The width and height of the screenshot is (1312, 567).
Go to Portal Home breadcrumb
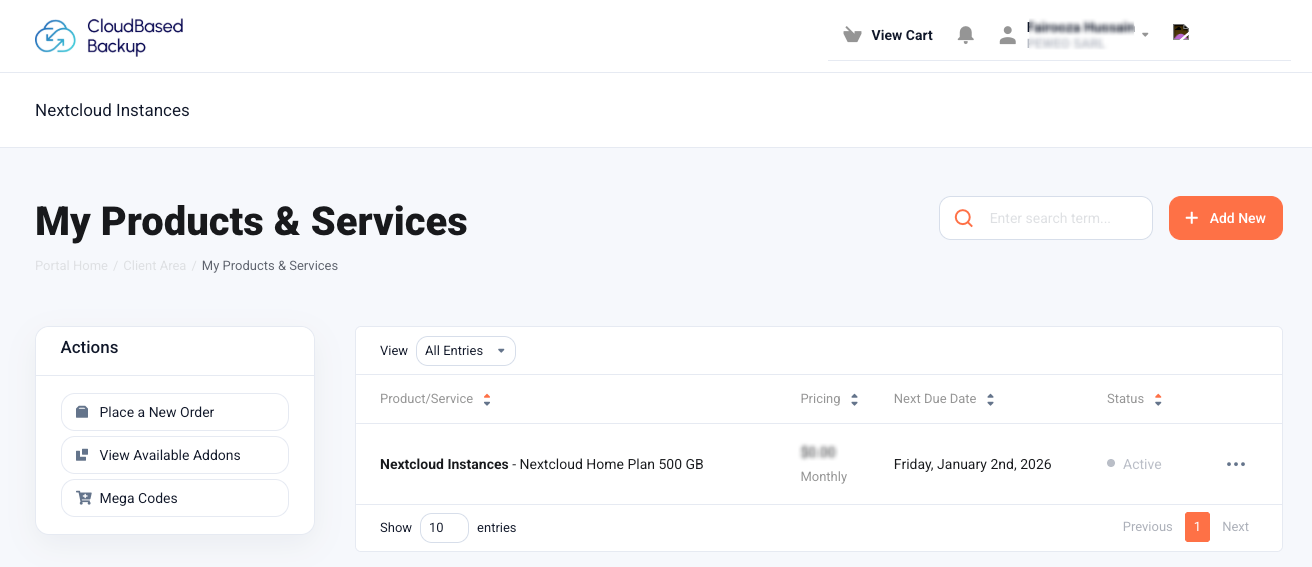[71, 266]
